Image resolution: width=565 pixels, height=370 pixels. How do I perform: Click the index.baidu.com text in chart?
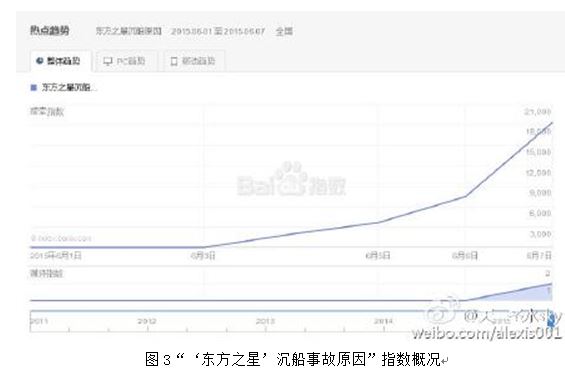coord(61,238)
